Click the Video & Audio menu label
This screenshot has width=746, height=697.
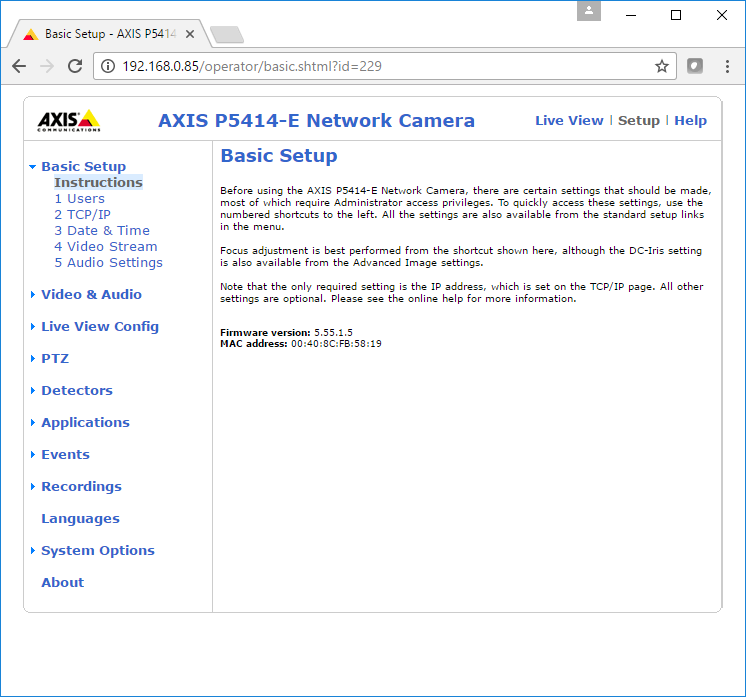[91, 295]
